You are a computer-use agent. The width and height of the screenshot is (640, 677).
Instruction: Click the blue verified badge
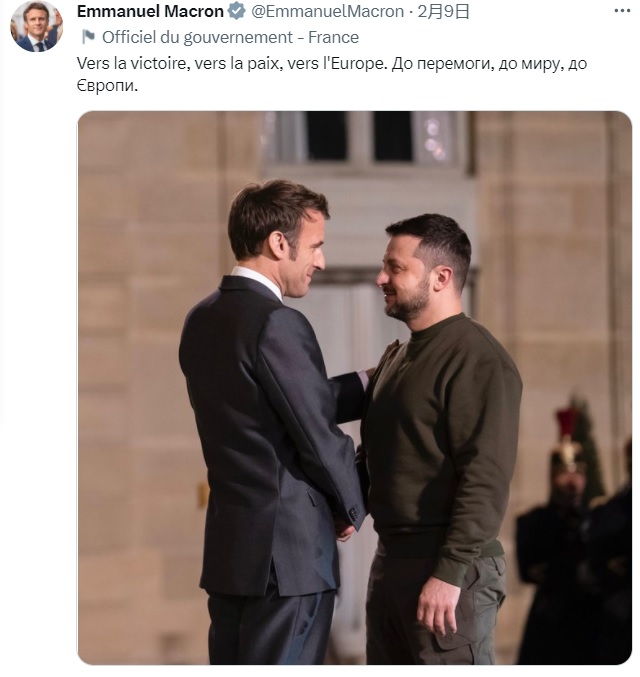[237, 12]
